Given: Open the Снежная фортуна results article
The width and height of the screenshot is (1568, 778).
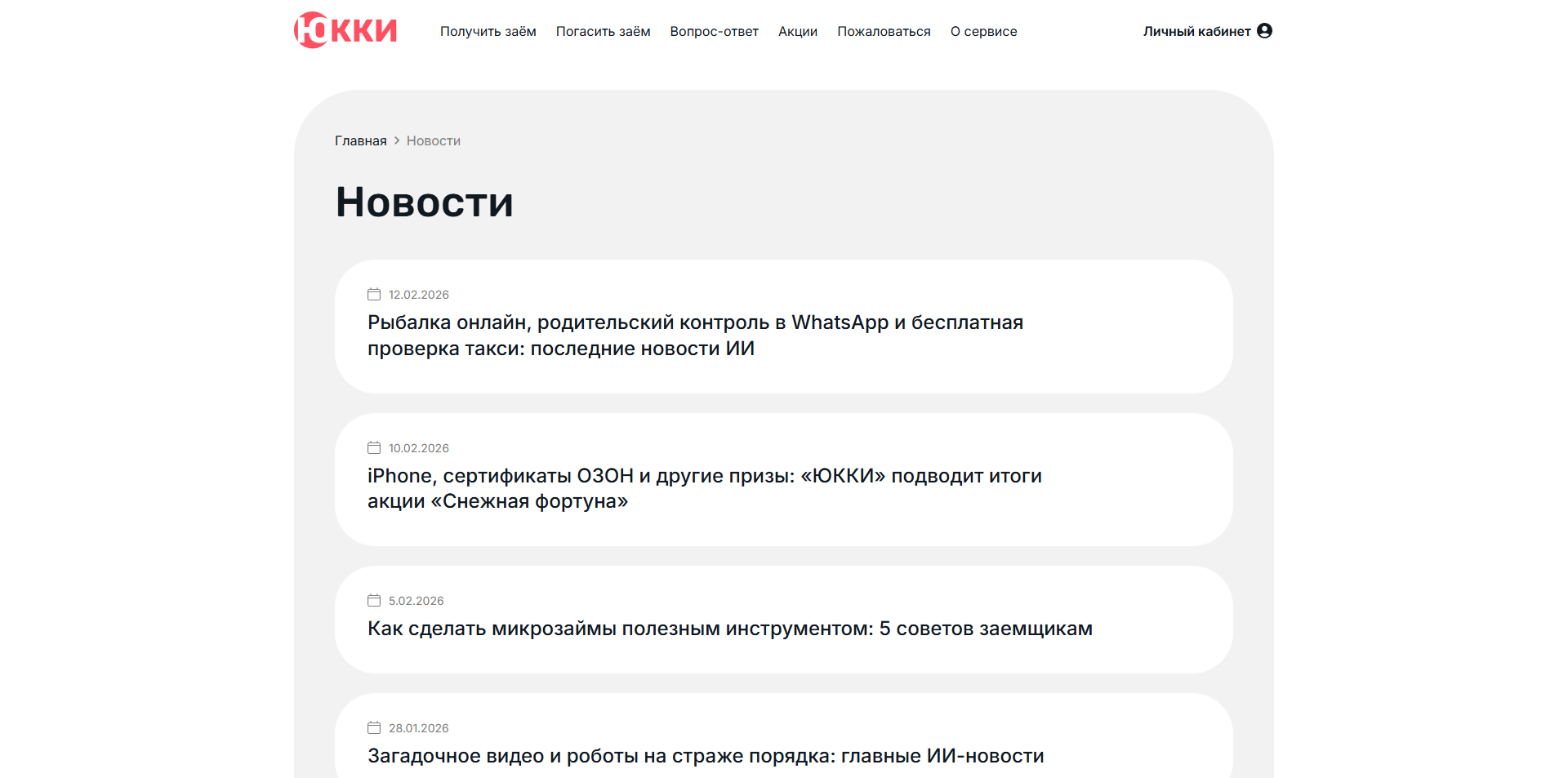Looking at the screenshot, I should tap(704, 488).
